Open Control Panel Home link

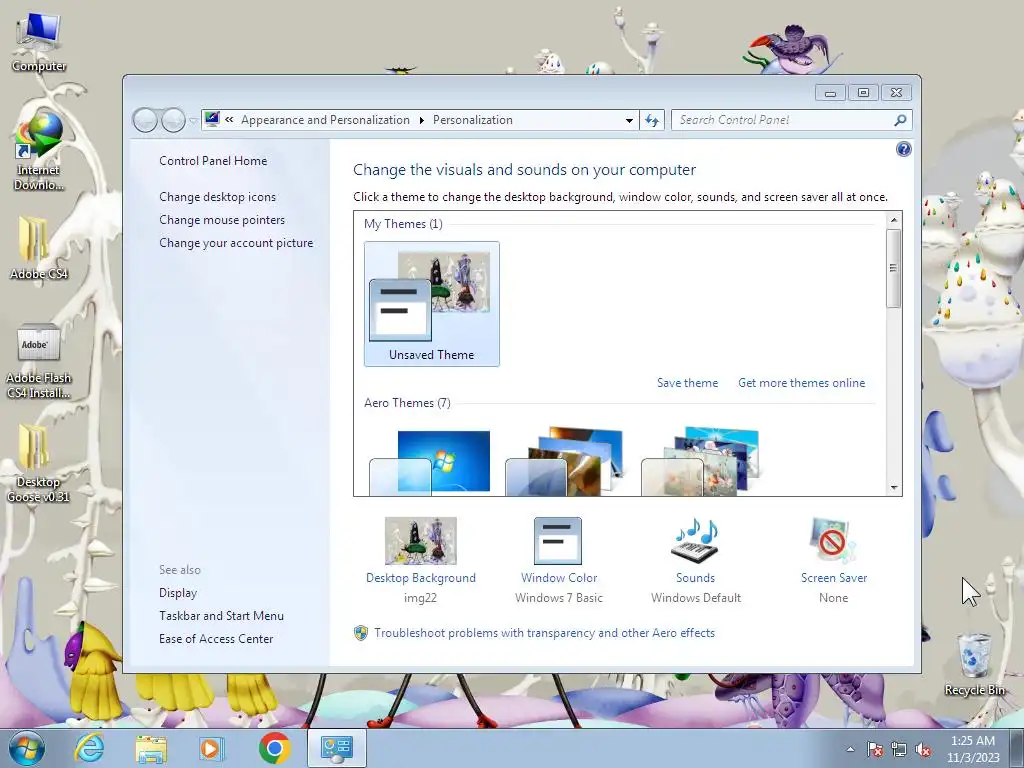tap(213, 161)
